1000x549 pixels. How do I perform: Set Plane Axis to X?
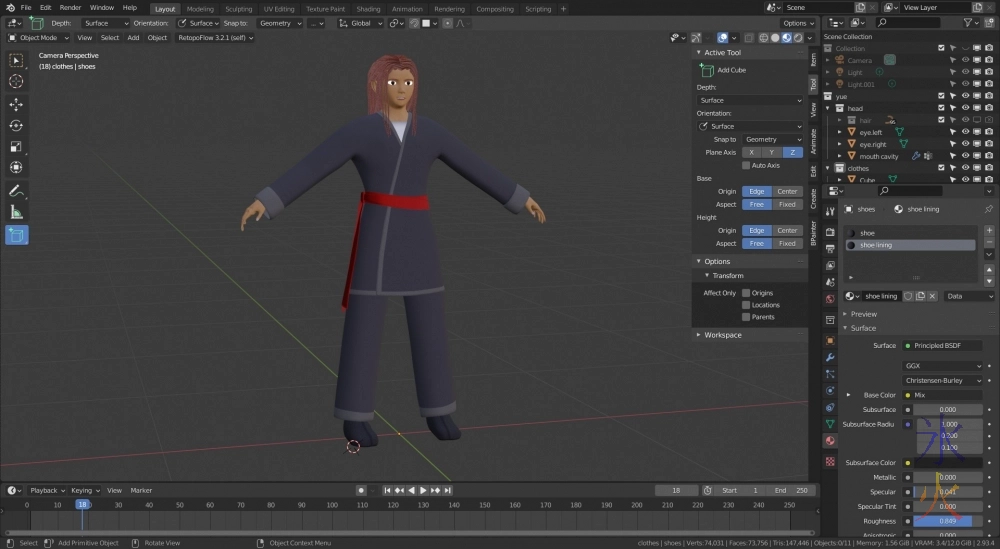pos(752,152)
